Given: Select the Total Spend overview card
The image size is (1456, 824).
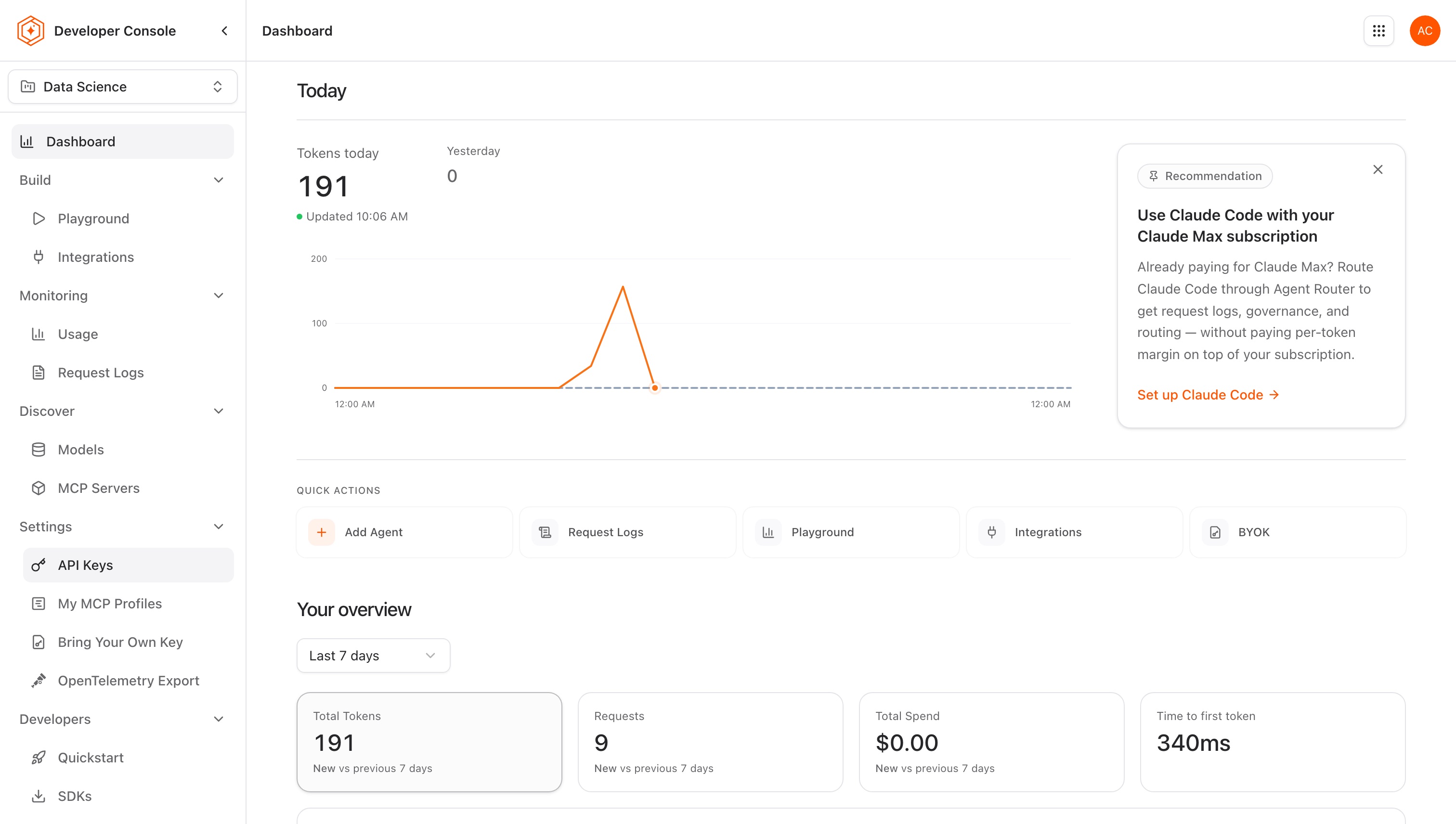Looking at the screenshot, I should [x=992, y=742].
